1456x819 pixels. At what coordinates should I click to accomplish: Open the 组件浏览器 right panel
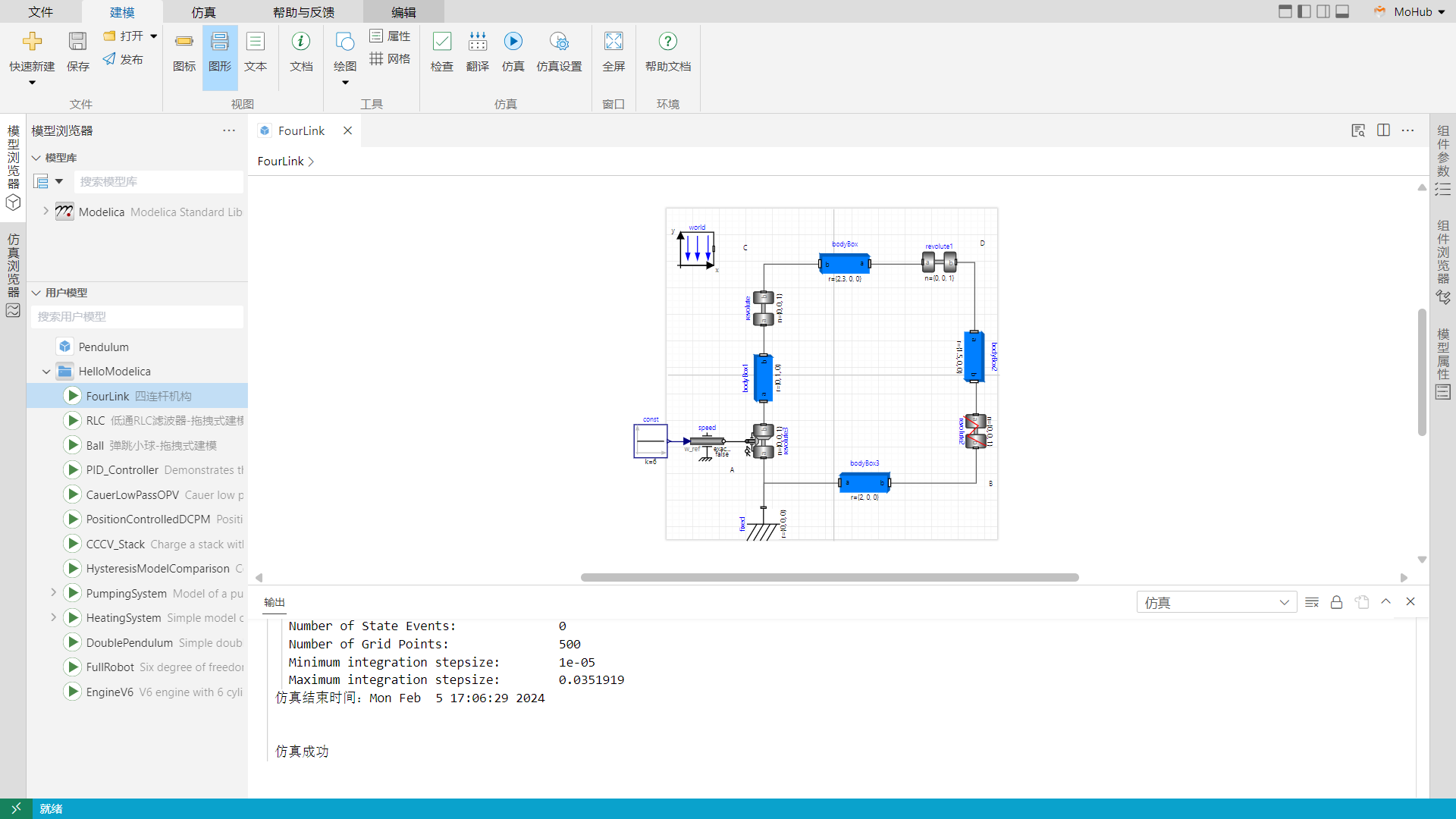pyautogui.click(x=1443, y=262)
